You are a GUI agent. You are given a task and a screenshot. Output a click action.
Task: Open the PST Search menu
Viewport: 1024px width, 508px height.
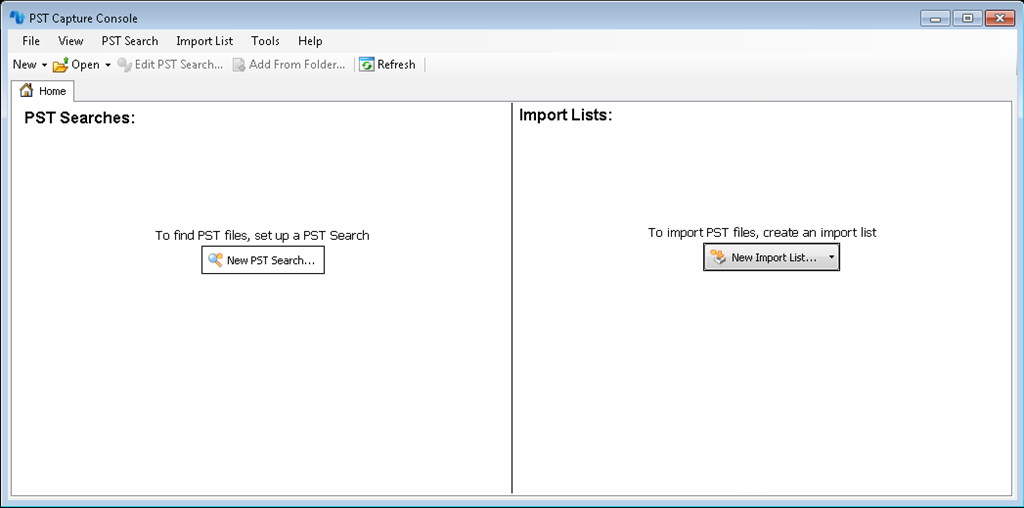click(129, 40)
